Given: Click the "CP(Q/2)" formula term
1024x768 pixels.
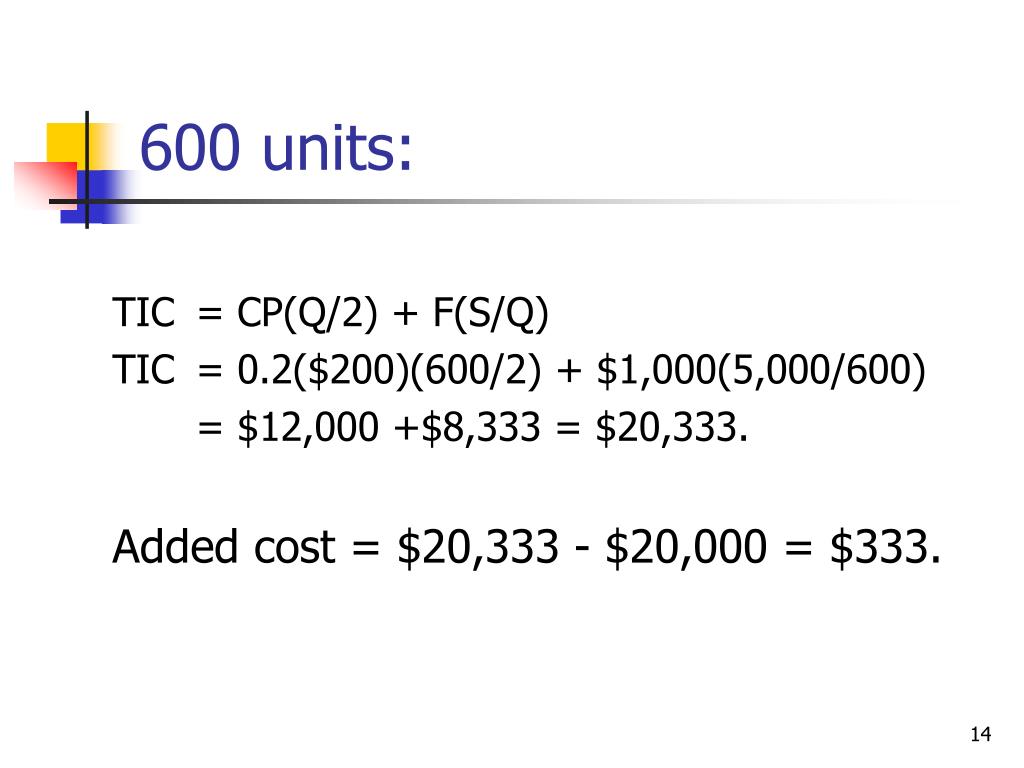Looking at the screenshot, I should pos(307,313).
